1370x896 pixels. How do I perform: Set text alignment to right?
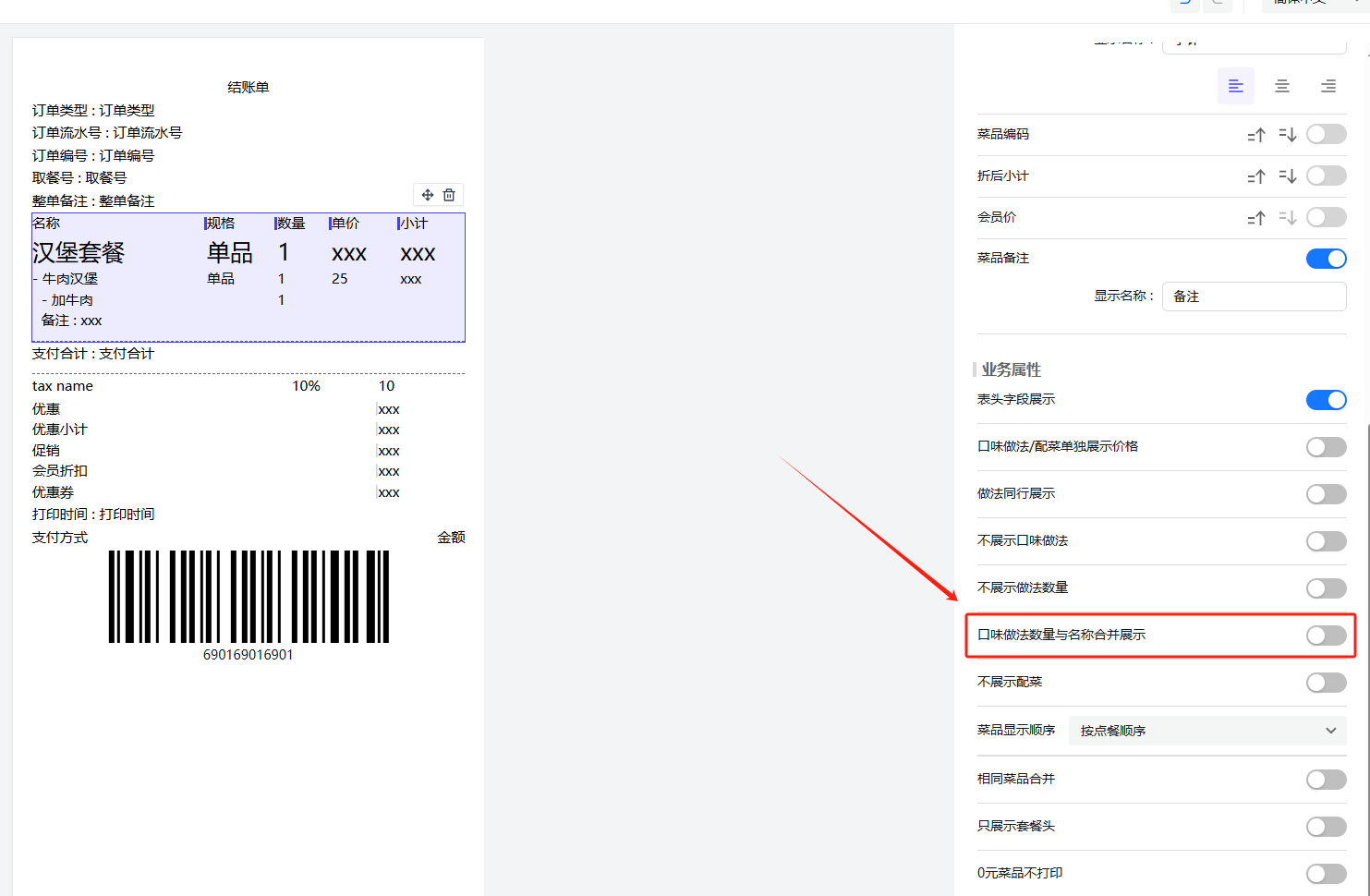tap(1328, 86)
